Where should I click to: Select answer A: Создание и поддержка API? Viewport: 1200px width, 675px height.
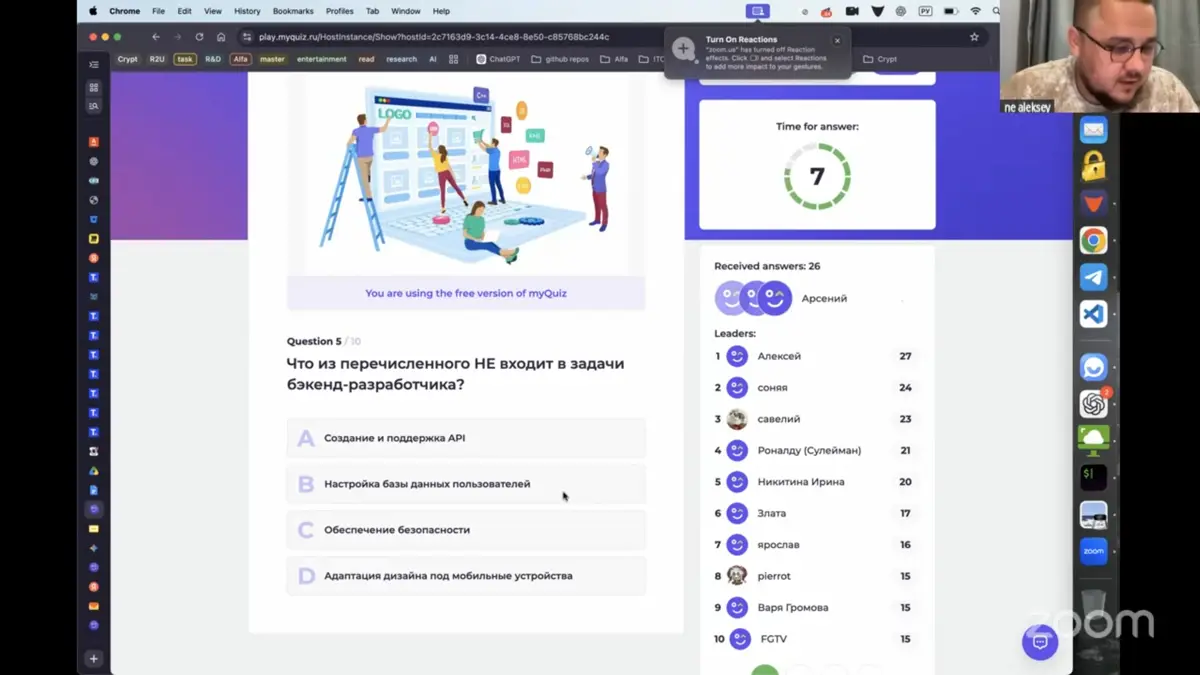click(x=466, y=438)
